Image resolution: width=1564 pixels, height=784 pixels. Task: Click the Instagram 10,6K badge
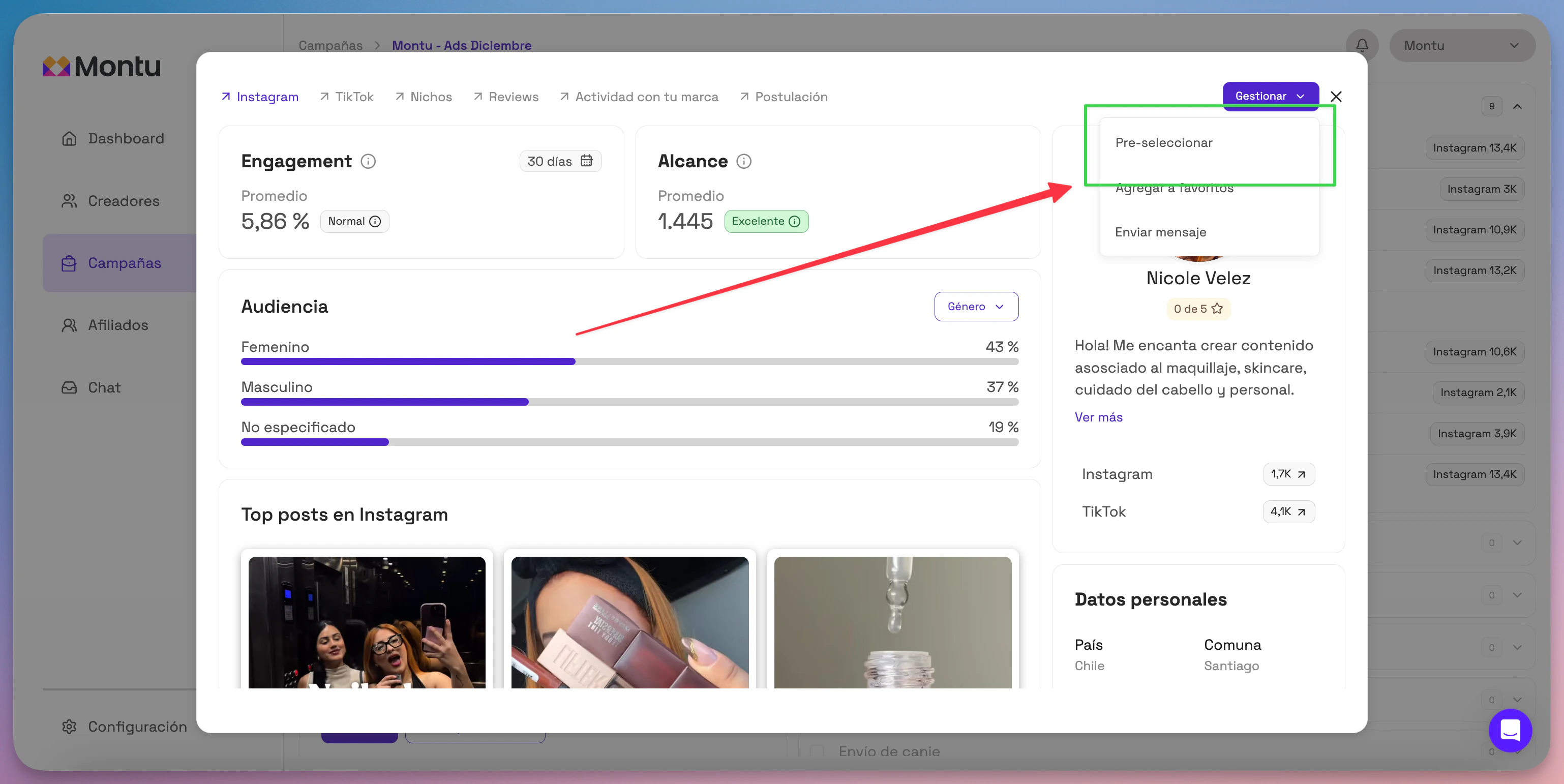1475,352
